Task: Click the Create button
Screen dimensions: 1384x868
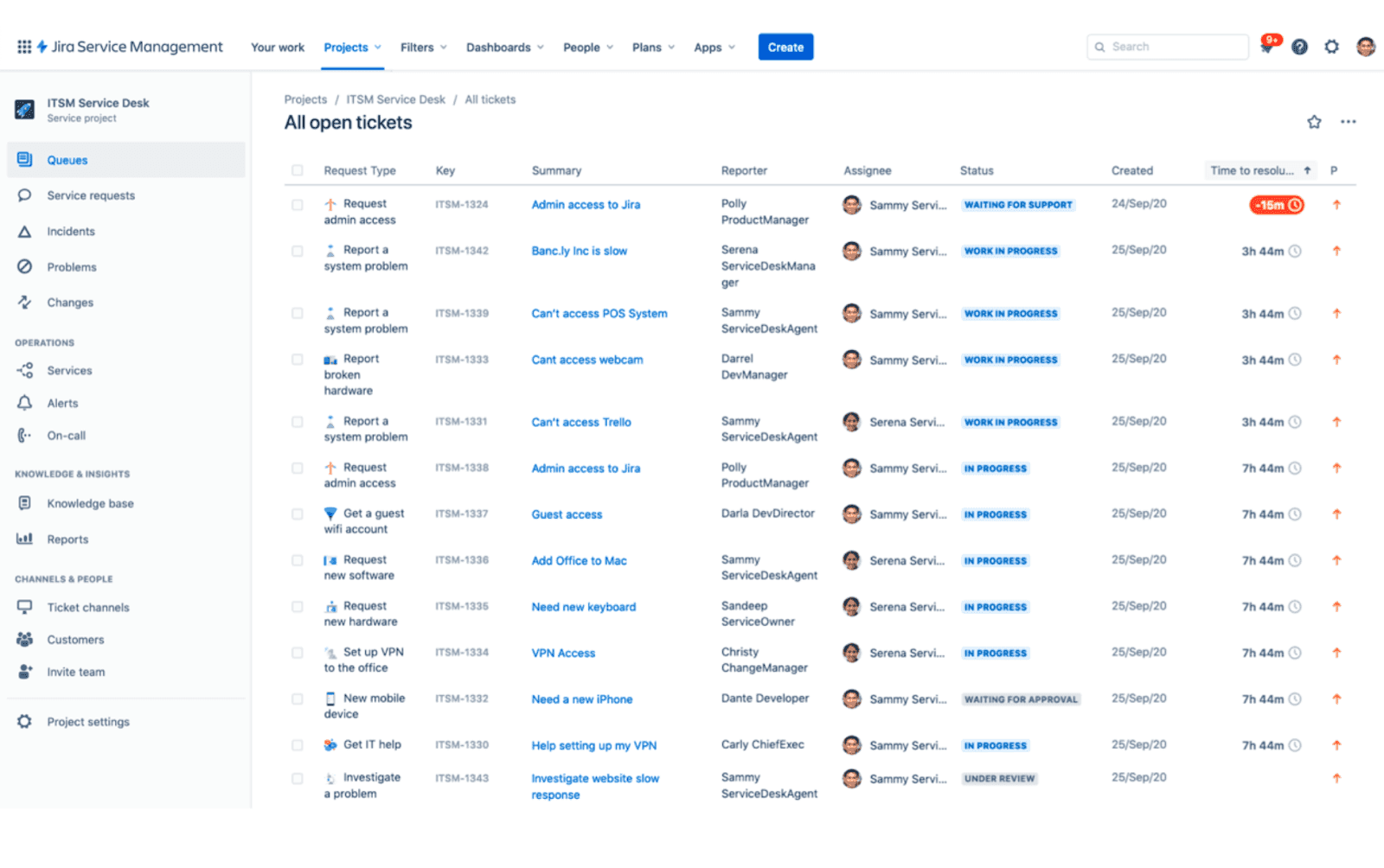Action: 785,47
